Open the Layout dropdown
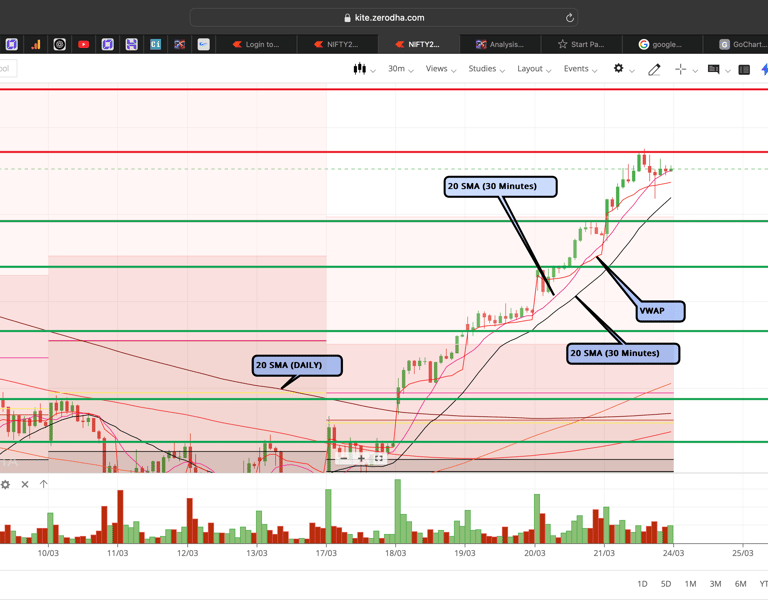The image size is (768, 600). coord(534,69)
